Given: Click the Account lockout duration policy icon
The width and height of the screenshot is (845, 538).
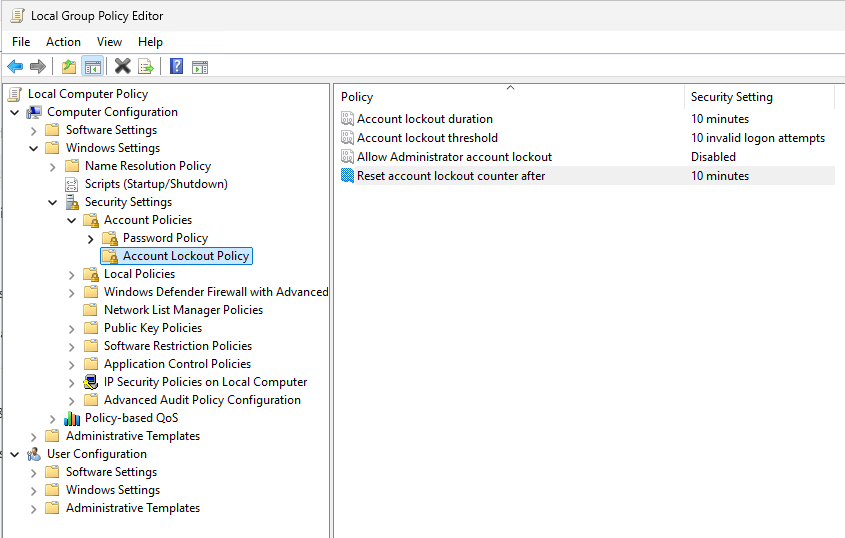Looking at the screenshot, I should (x=348, y=119).
